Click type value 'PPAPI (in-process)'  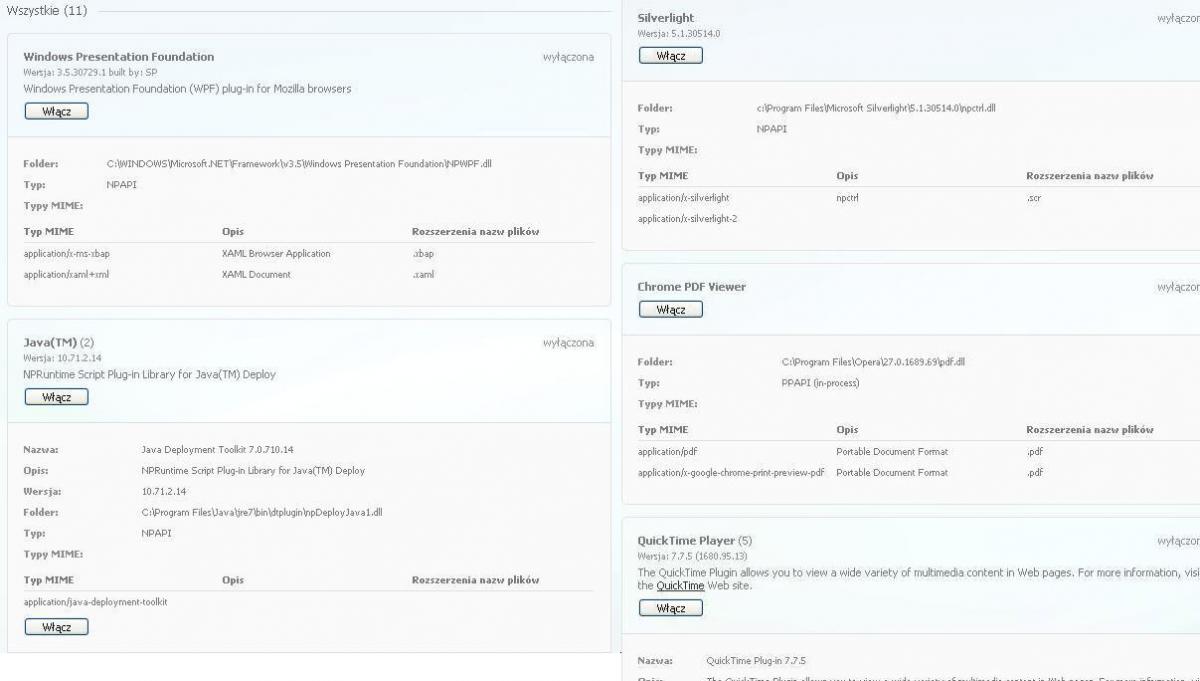point(820,383)
